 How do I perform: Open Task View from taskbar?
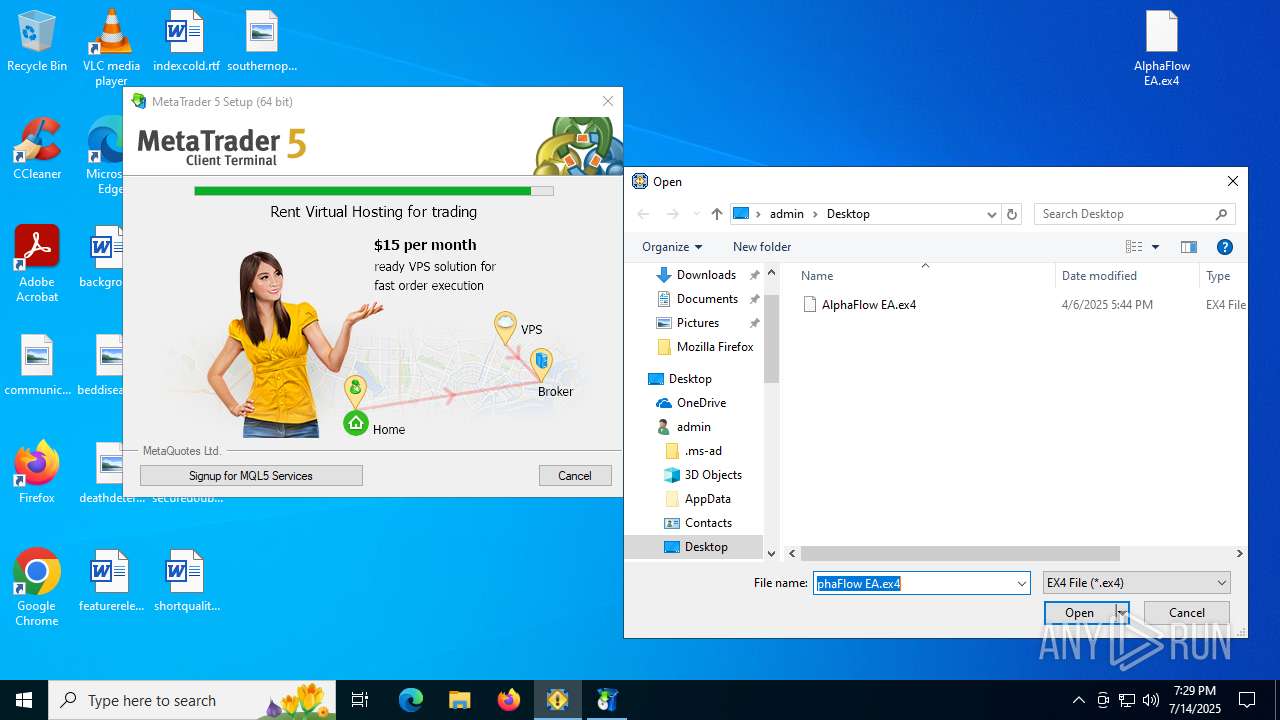360,700
